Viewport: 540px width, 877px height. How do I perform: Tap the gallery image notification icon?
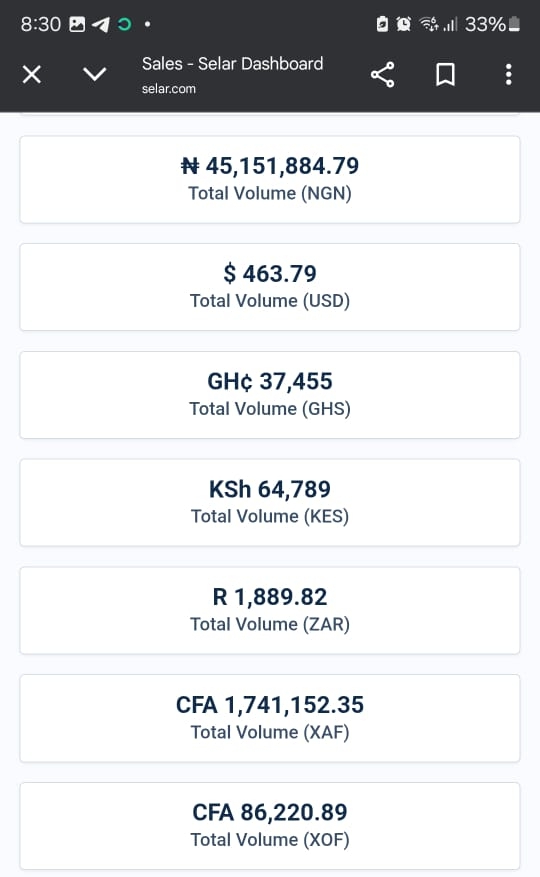click(x=77, y=24)
